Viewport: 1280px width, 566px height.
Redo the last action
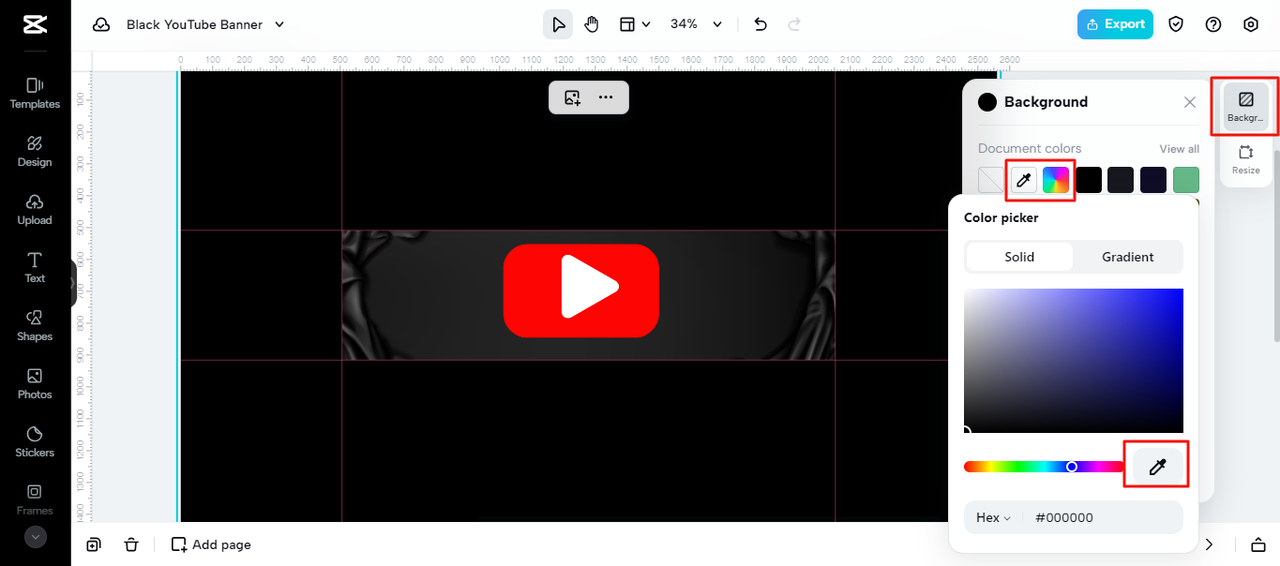795,25
